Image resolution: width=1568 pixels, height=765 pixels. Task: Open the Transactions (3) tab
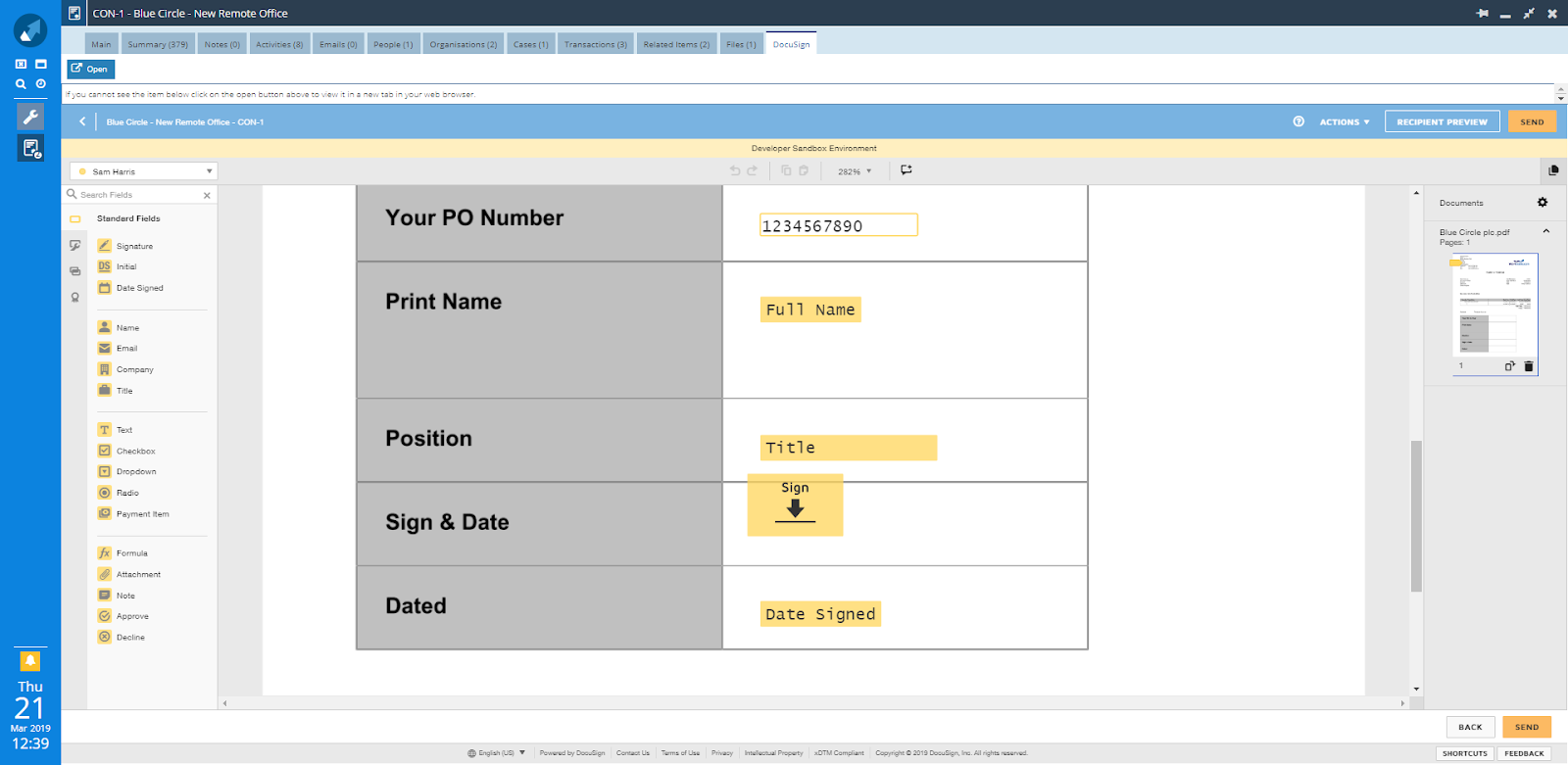(x=596, y=44)
